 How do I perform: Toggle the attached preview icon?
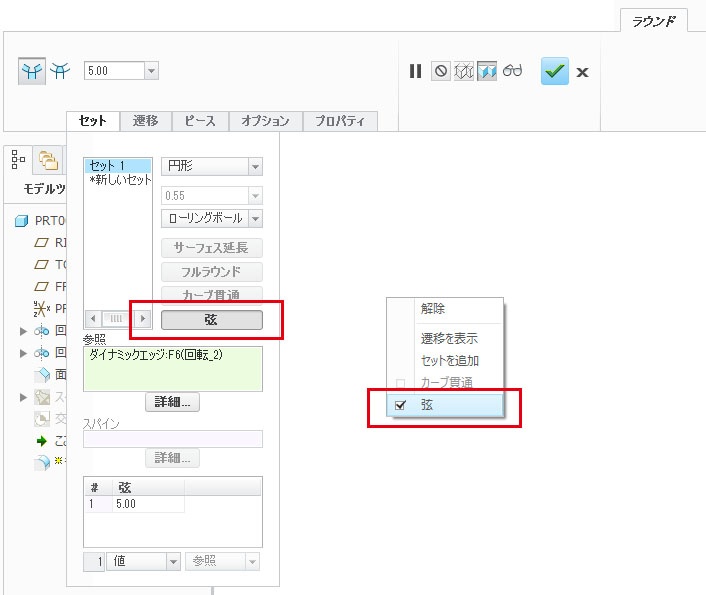[x=487, y=71]
